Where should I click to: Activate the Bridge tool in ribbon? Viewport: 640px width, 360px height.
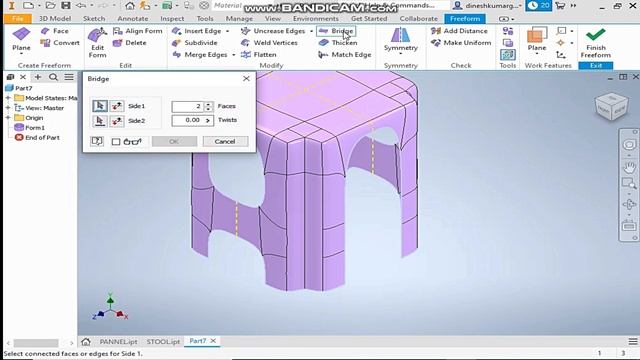pos(336,31)
